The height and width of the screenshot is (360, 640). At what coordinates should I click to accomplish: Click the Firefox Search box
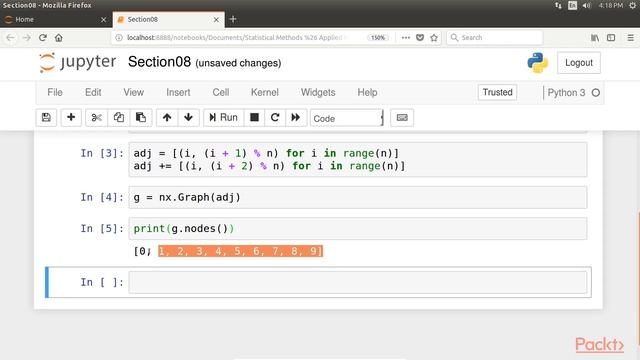coord(495,38)
